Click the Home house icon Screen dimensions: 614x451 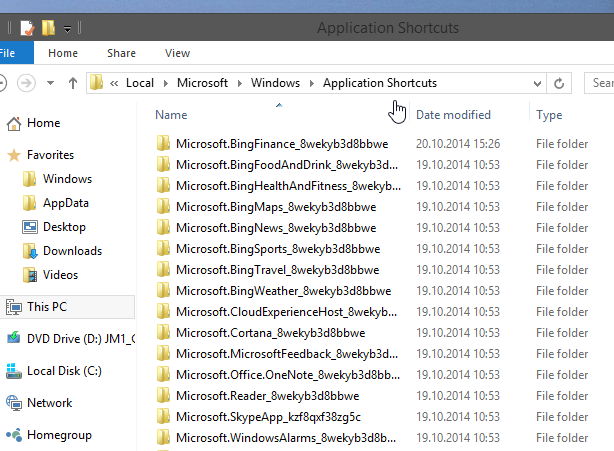[x=14, y=123]
